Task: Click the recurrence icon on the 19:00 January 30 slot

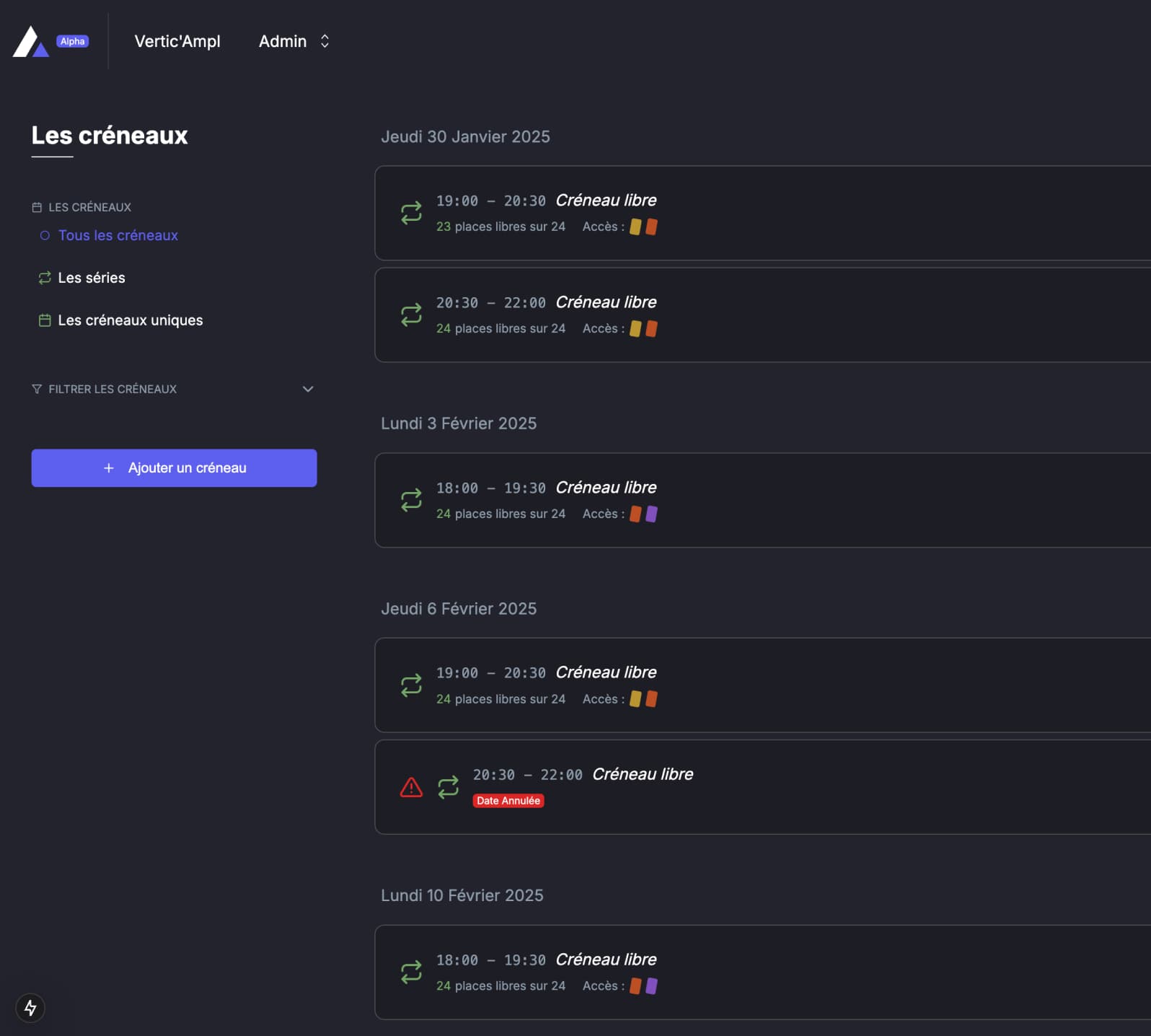Action: 411,213
